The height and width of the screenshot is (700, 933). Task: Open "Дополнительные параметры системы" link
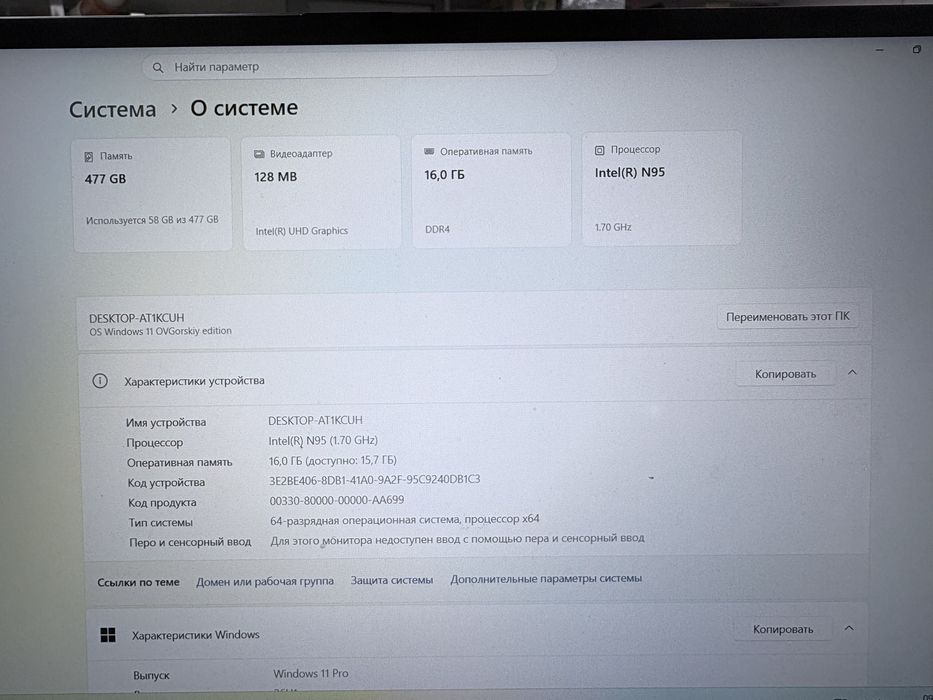click(546, 579)
